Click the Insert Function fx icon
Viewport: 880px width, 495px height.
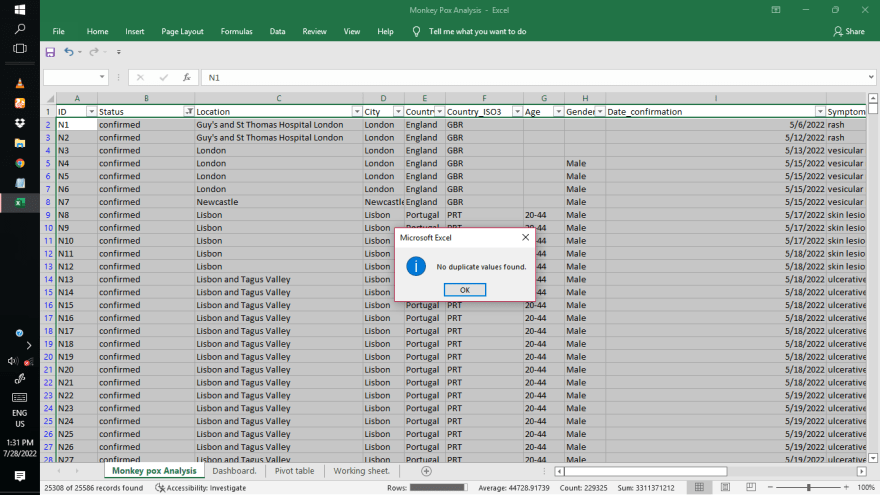(x=187, y=77)
